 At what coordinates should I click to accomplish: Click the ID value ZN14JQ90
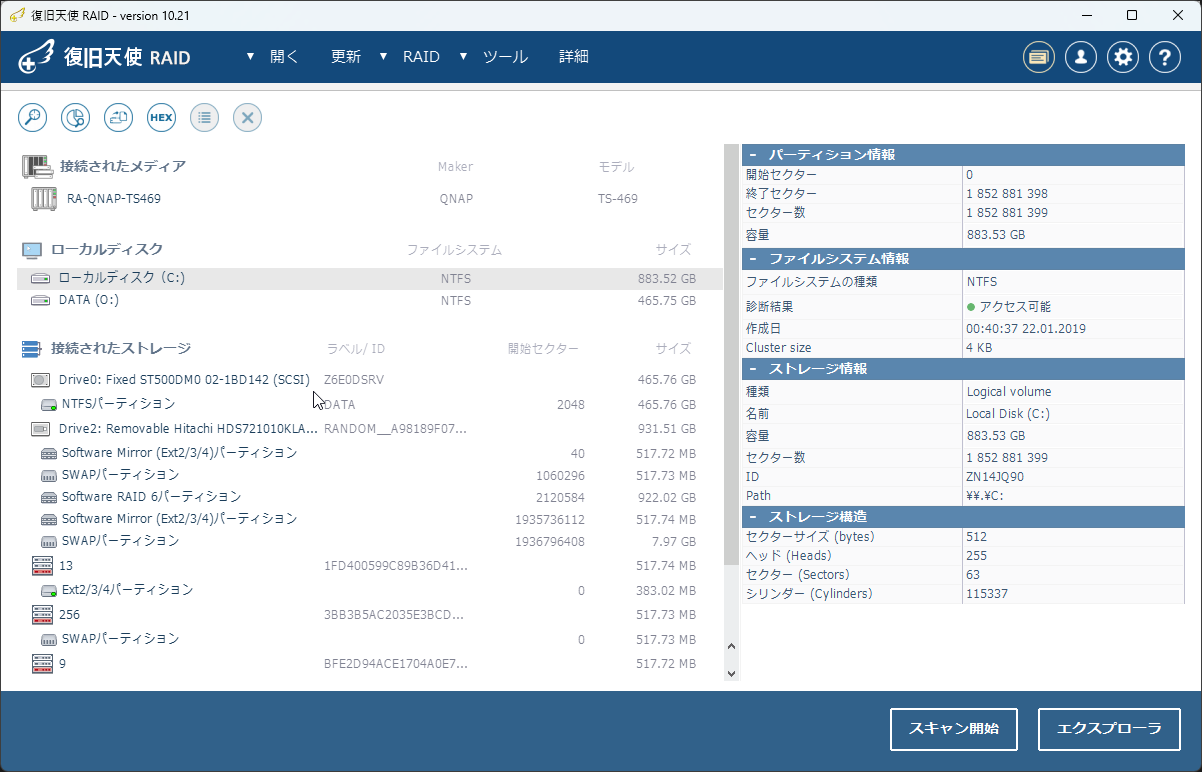tap(997, 477)
